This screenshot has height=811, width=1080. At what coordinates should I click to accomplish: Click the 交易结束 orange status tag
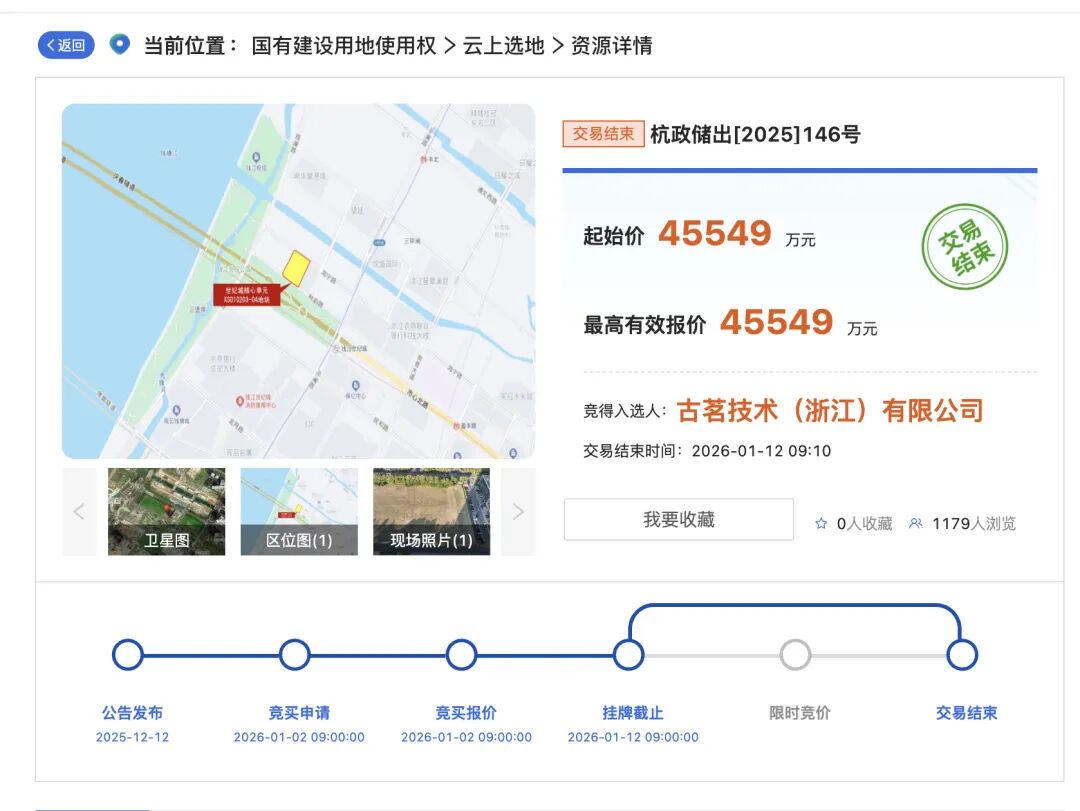(x=603, y=134)
